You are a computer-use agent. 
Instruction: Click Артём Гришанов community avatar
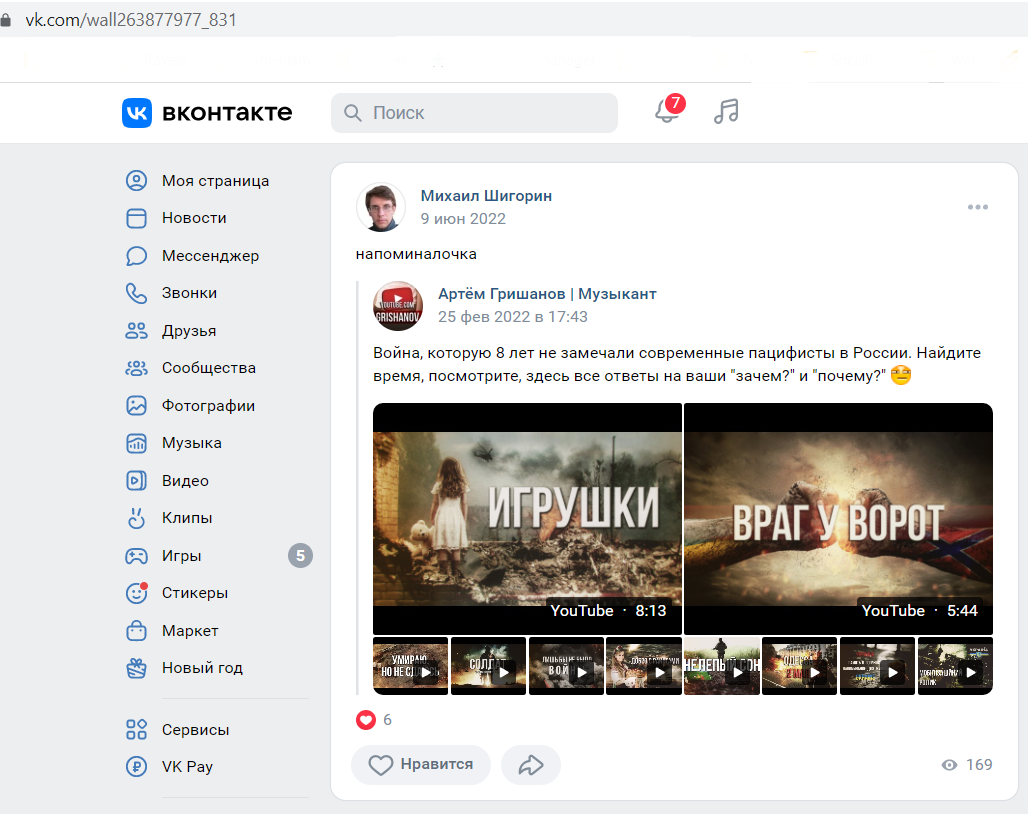[398, 306]
